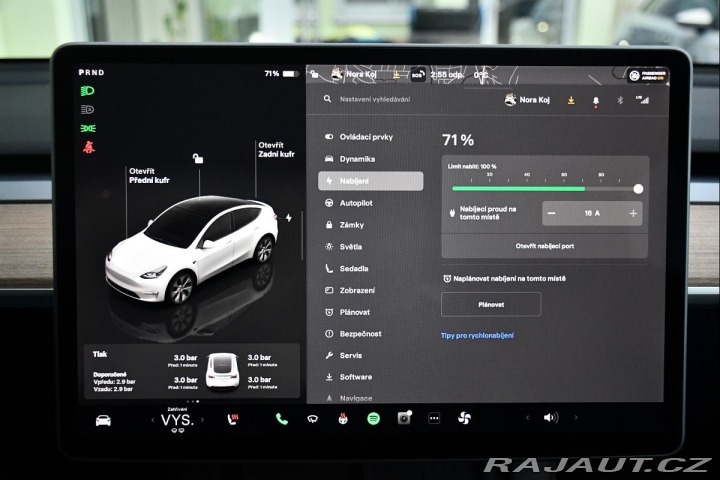Viewport: 720px width, 480px height.
Task: Click Otevřít nabíjecí port button
Action: pyautogui.click(x=545, y=246)
